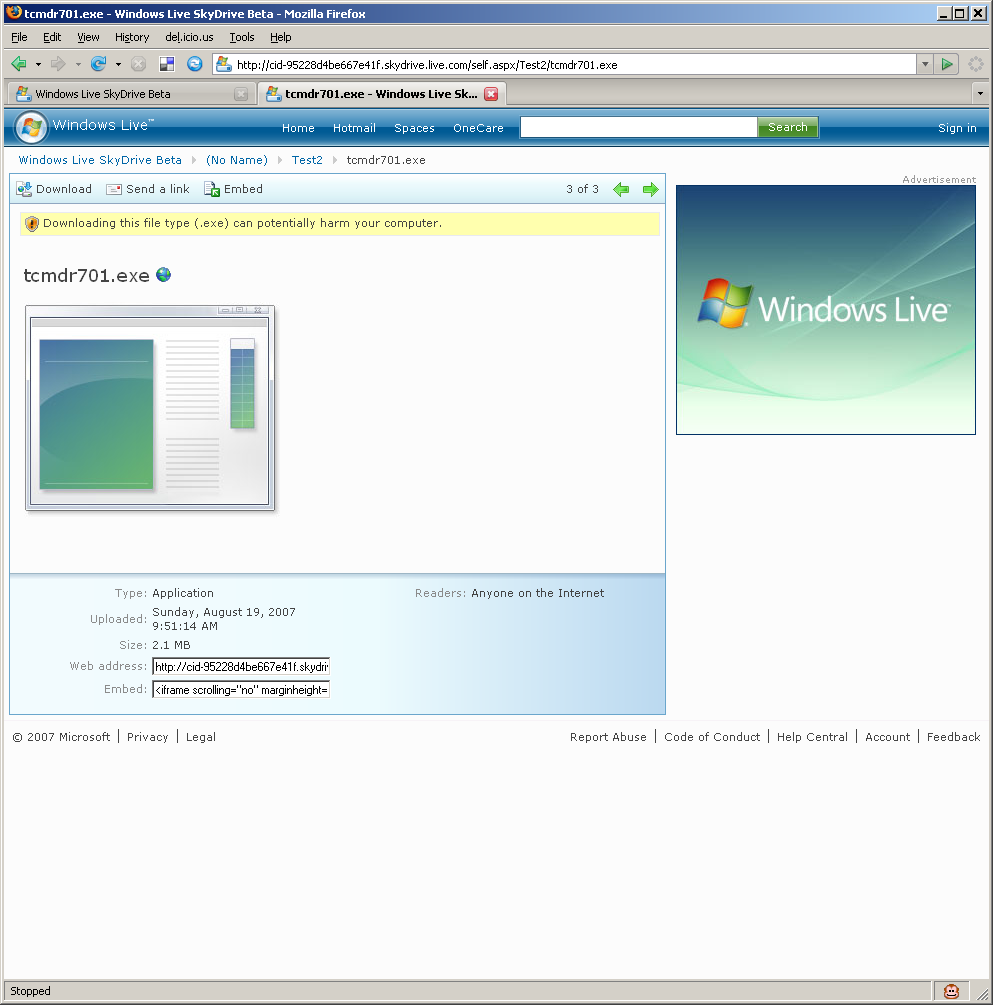Open the Back button history dropdown arrow

pos(38,64)
